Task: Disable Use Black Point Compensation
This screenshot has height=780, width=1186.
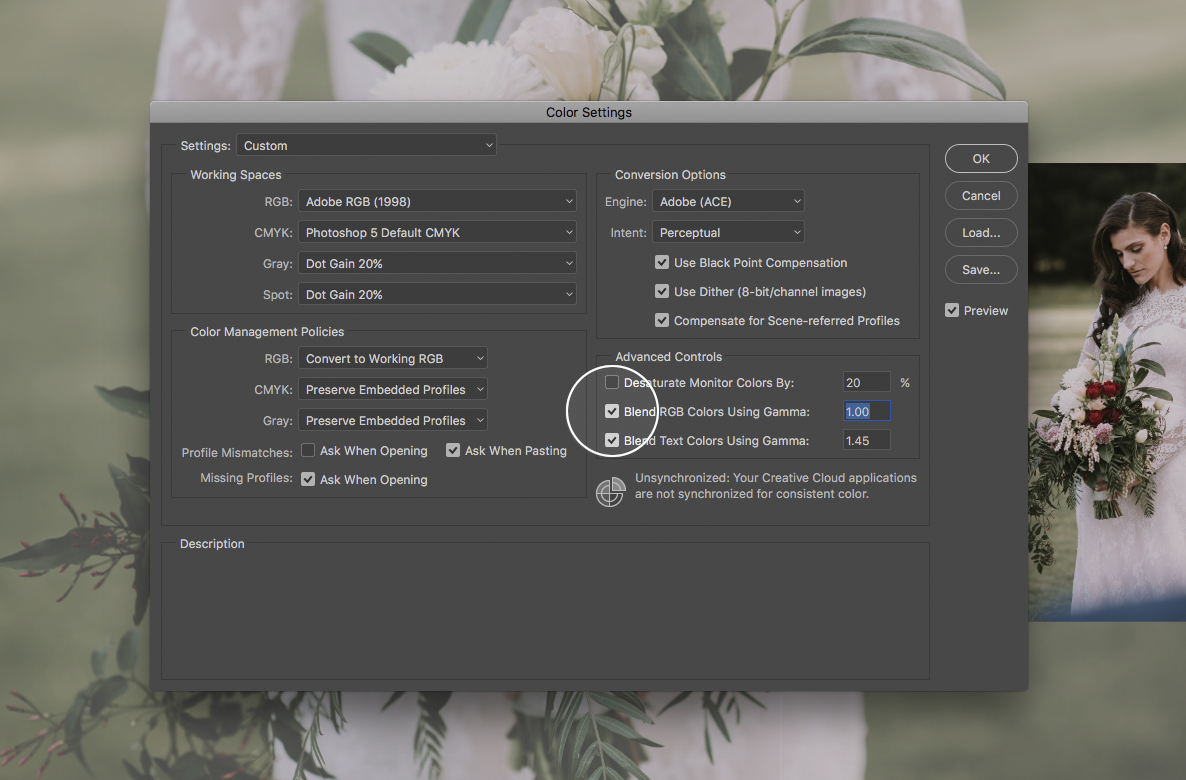Action: 662,262
